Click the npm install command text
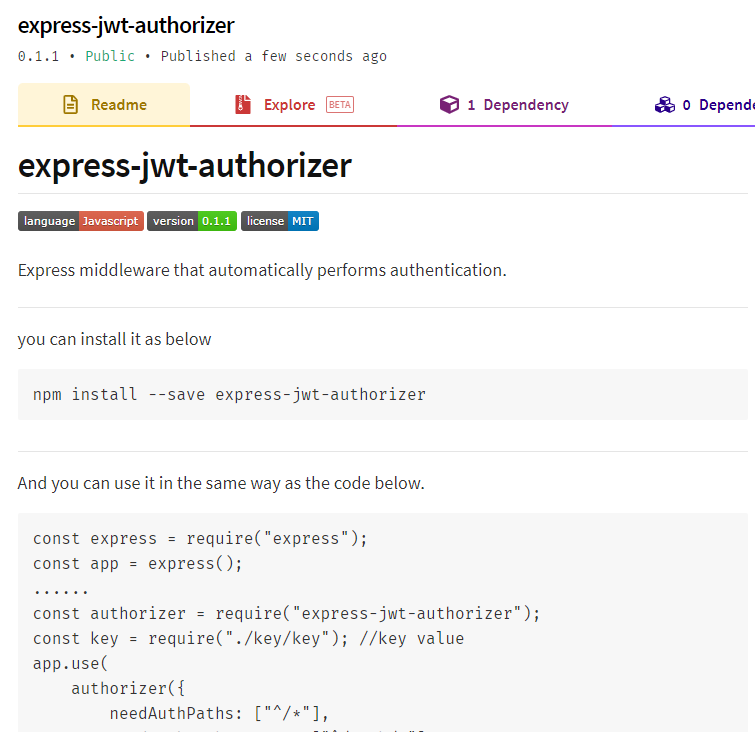 tap(229, 394)
